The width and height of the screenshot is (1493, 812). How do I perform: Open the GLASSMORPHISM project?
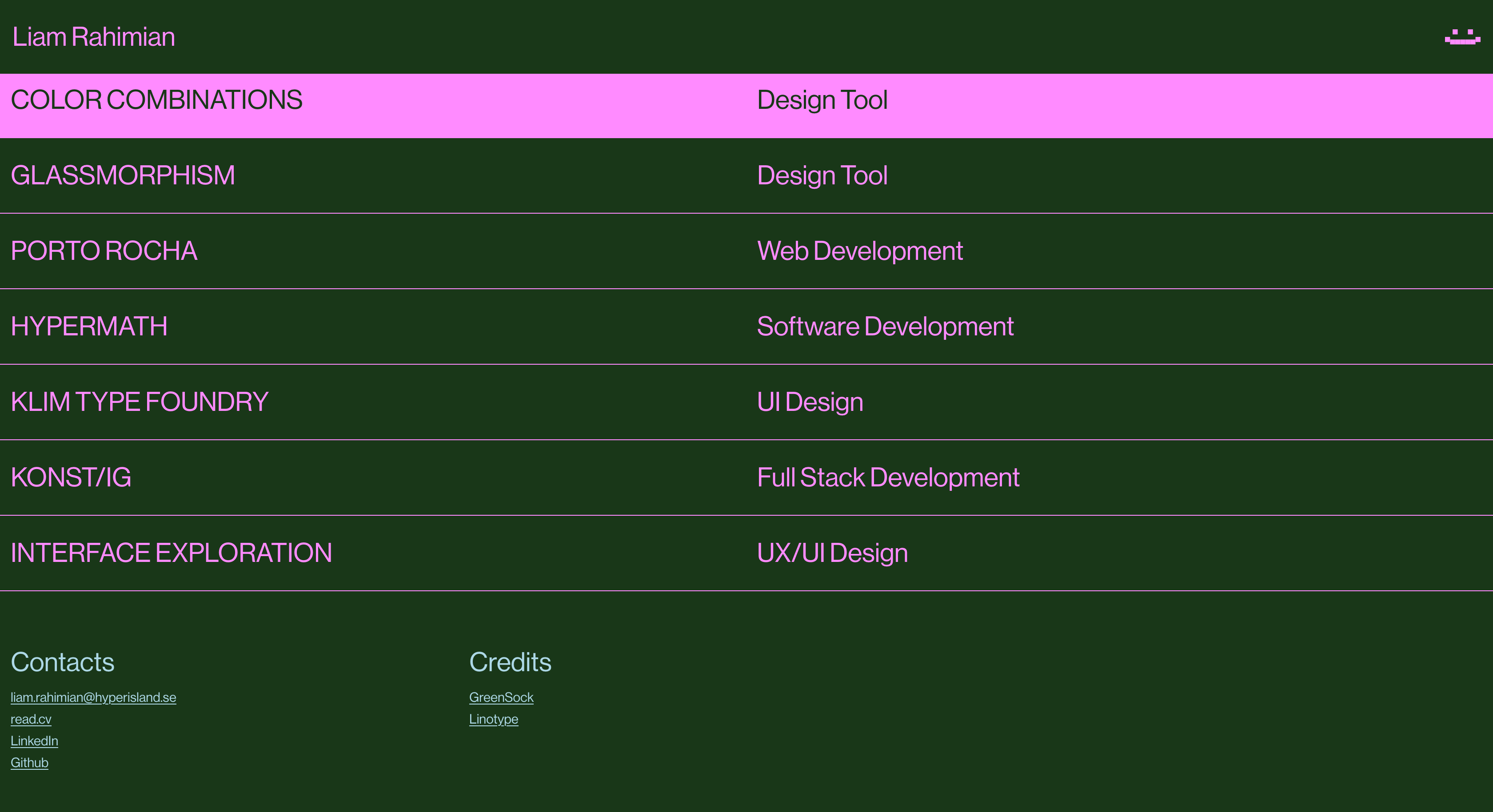pos(123,175)
